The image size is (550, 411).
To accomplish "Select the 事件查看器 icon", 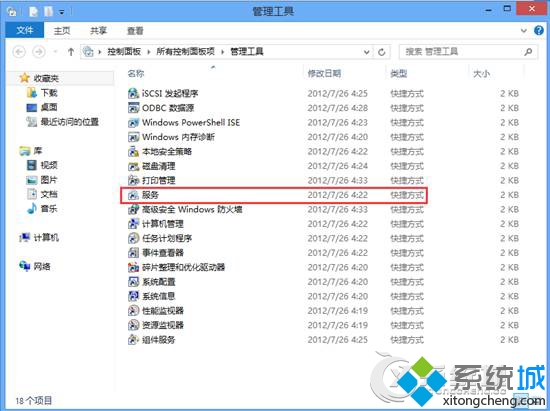I will point(133,252).
